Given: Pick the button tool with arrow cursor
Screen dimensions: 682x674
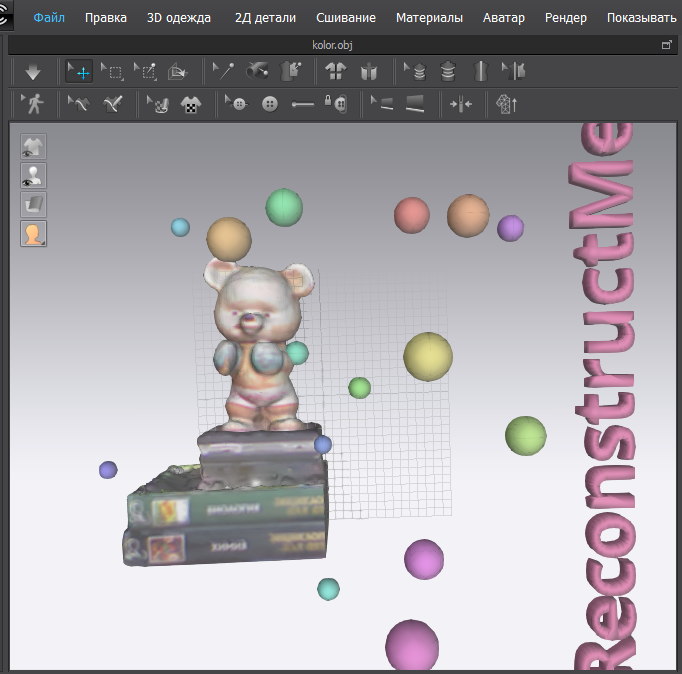Looking at the screenshot, I should pos(236,104).
